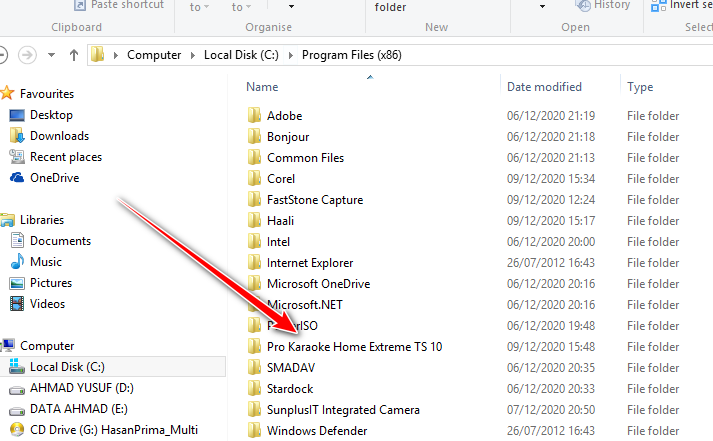
Task: Select Libraries in the navigation pane
Action: 42,220
